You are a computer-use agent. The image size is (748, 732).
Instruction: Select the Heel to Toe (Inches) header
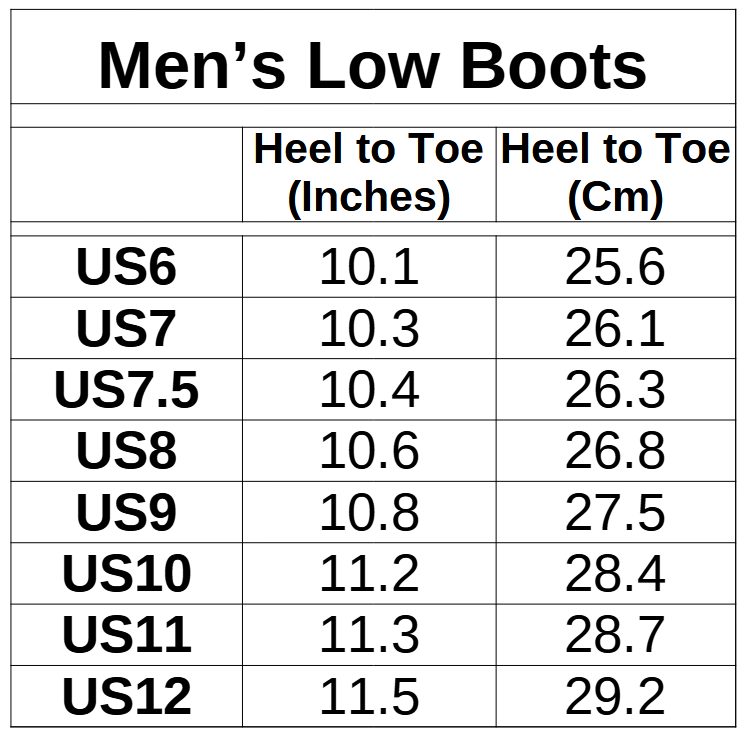(369, 174)
